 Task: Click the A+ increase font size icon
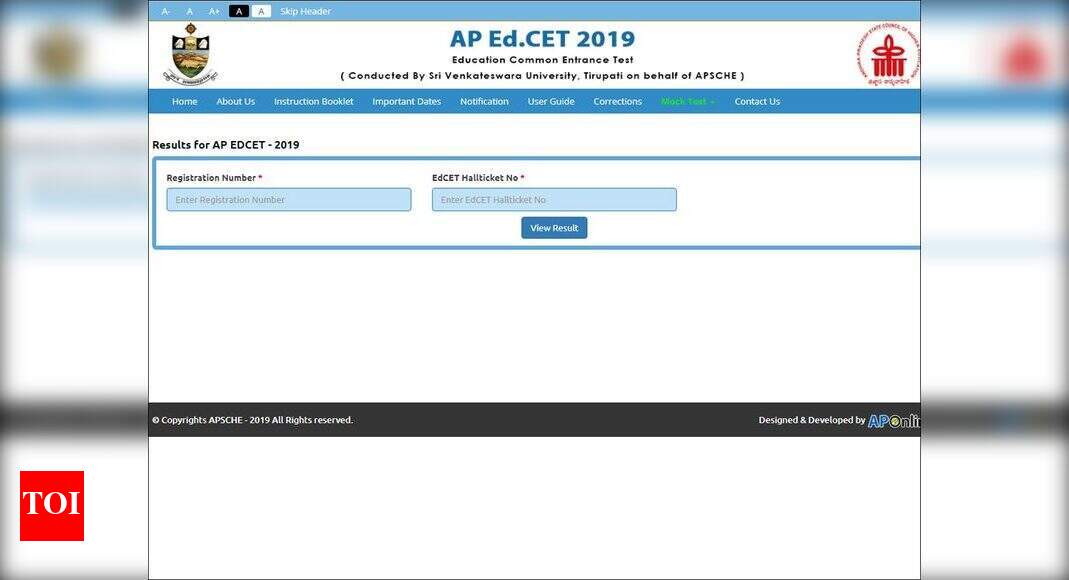[214, 11]
